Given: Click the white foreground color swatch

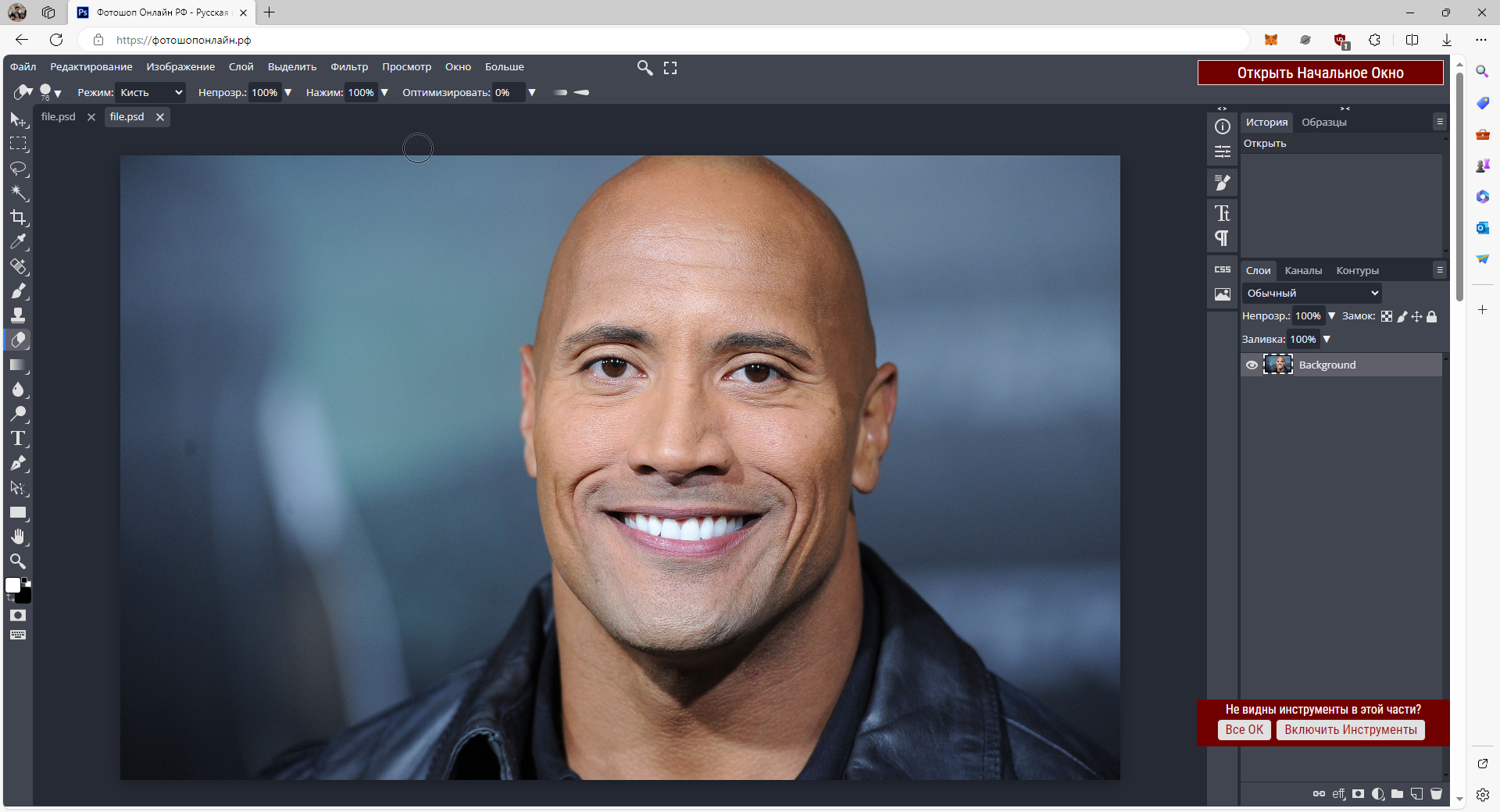Looking at the screenshot, I should [x=13, y=586].
